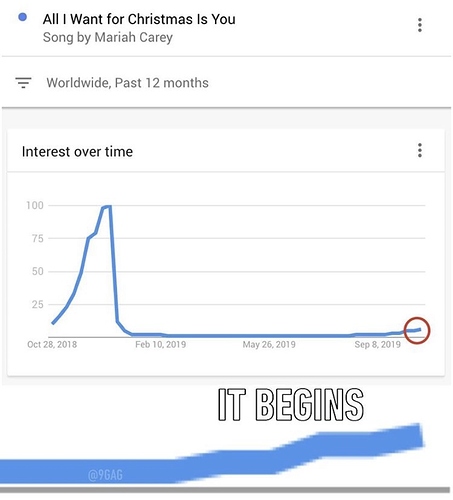This screenshot has height=500, width=453.
Task: Click the 50 value on the y-axis
Action: coord(38,271)
